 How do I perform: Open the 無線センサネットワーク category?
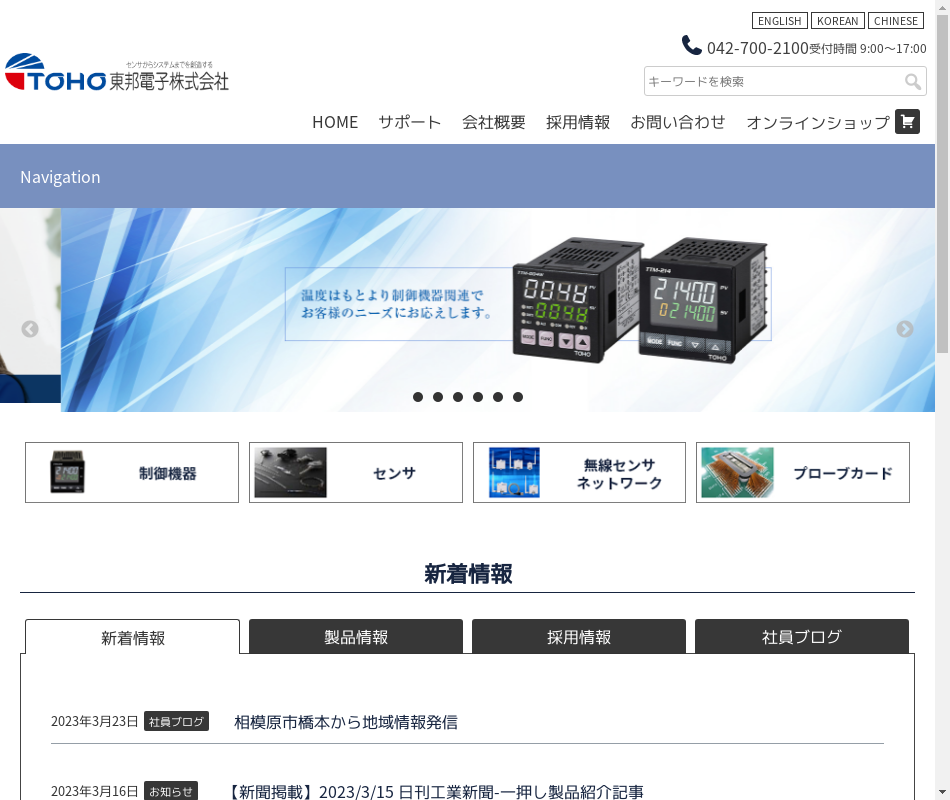pyautogui.click(x=579, y=473)
